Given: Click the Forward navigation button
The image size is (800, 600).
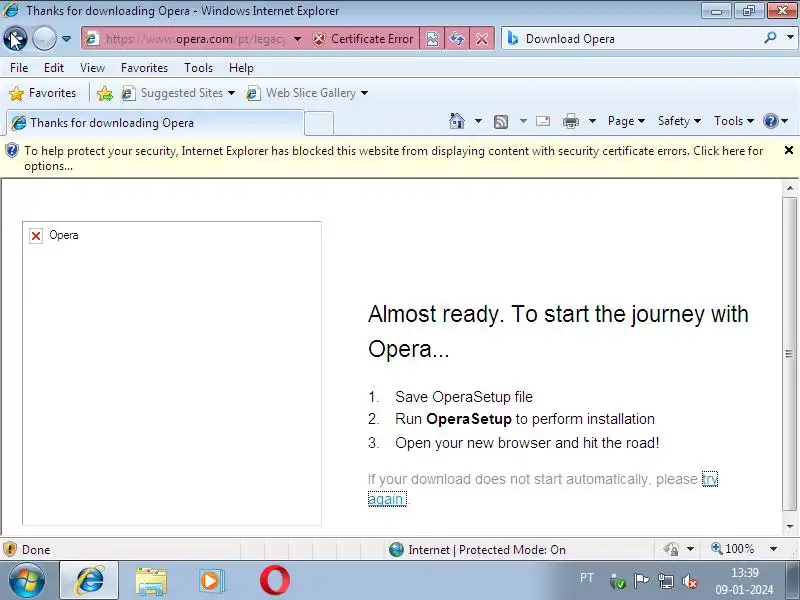Looking at the screenshot, I should pyautogui.click(x=44, y=38).
